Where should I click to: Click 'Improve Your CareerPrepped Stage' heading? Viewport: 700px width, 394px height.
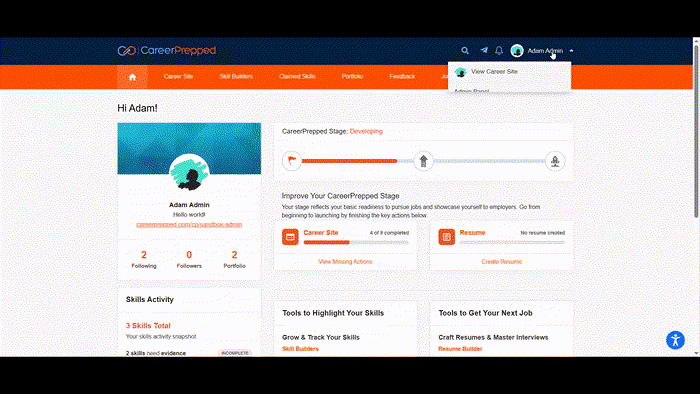tap(340, 196)
